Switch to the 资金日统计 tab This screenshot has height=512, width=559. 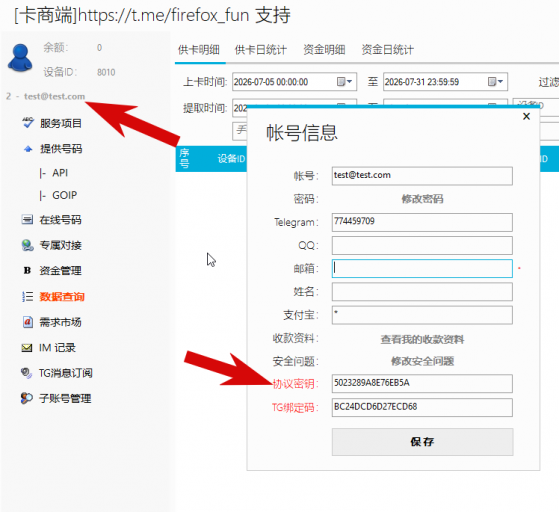[388, 50]
